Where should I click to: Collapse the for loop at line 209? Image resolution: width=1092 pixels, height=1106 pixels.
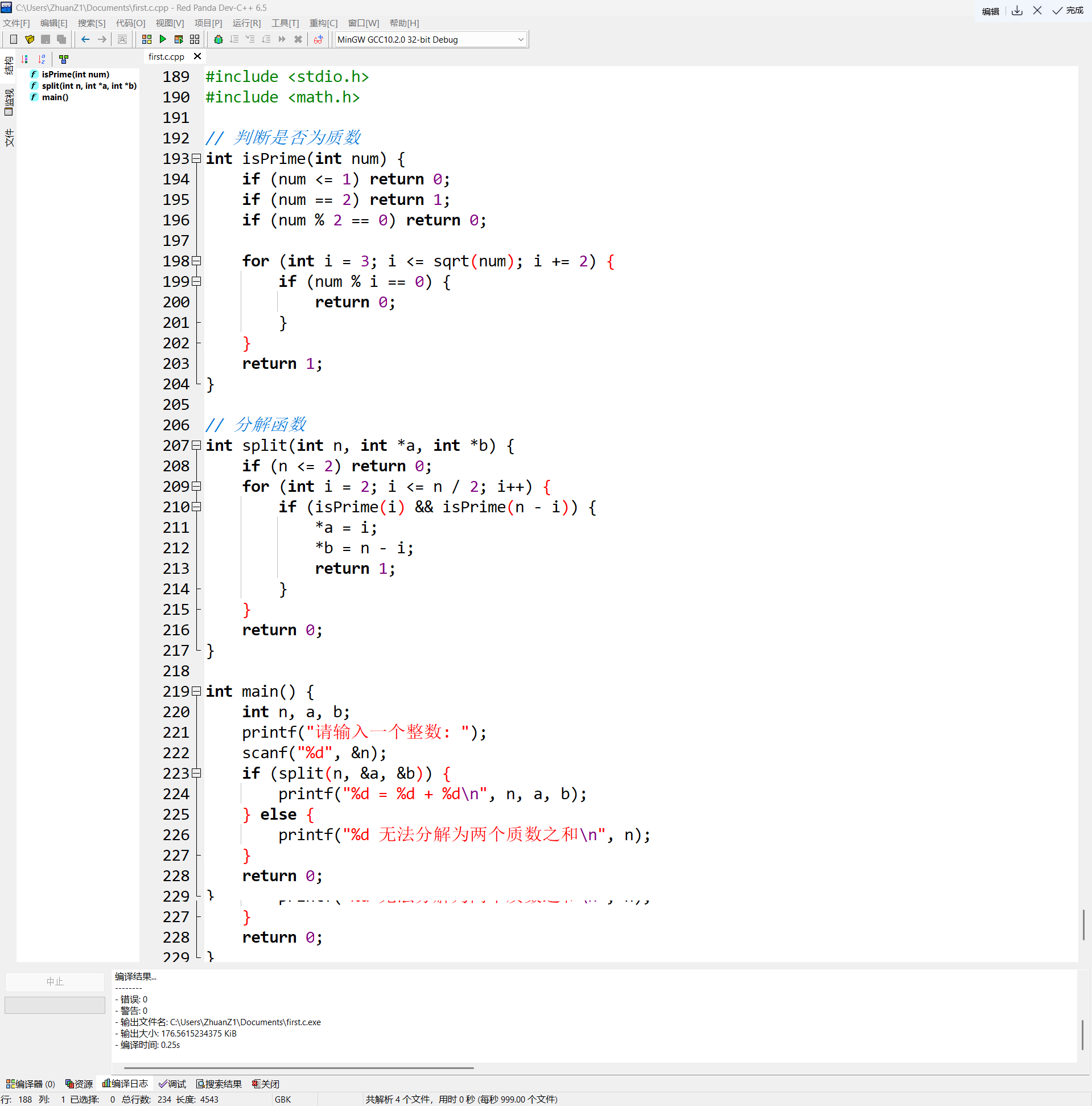(196, 487)
